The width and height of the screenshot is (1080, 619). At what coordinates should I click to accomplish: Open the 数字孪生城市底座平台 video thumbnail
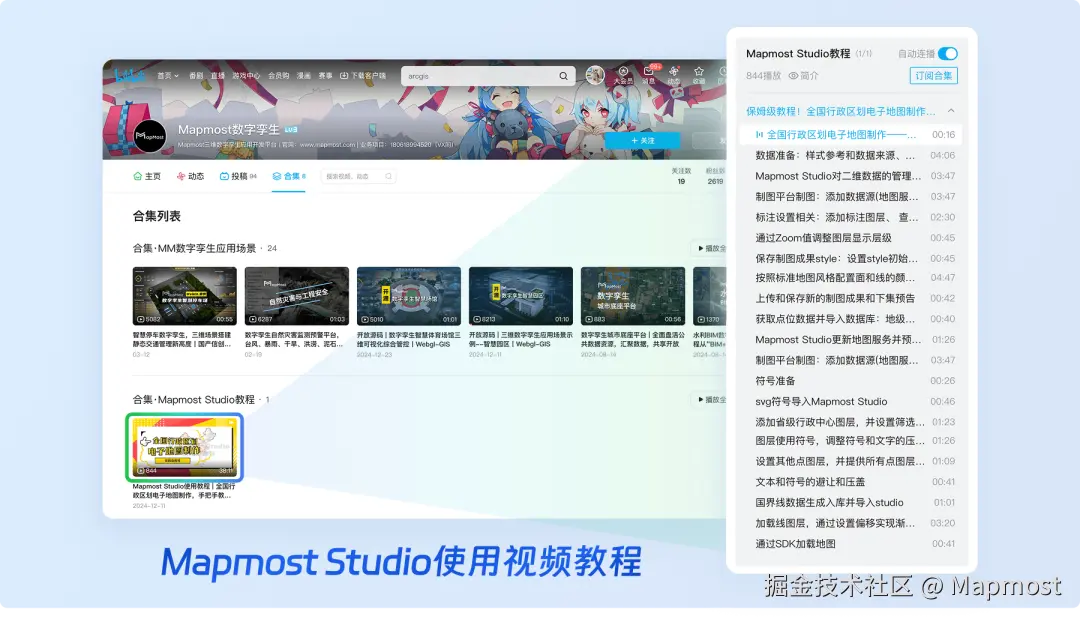click(x=633, y=296)
